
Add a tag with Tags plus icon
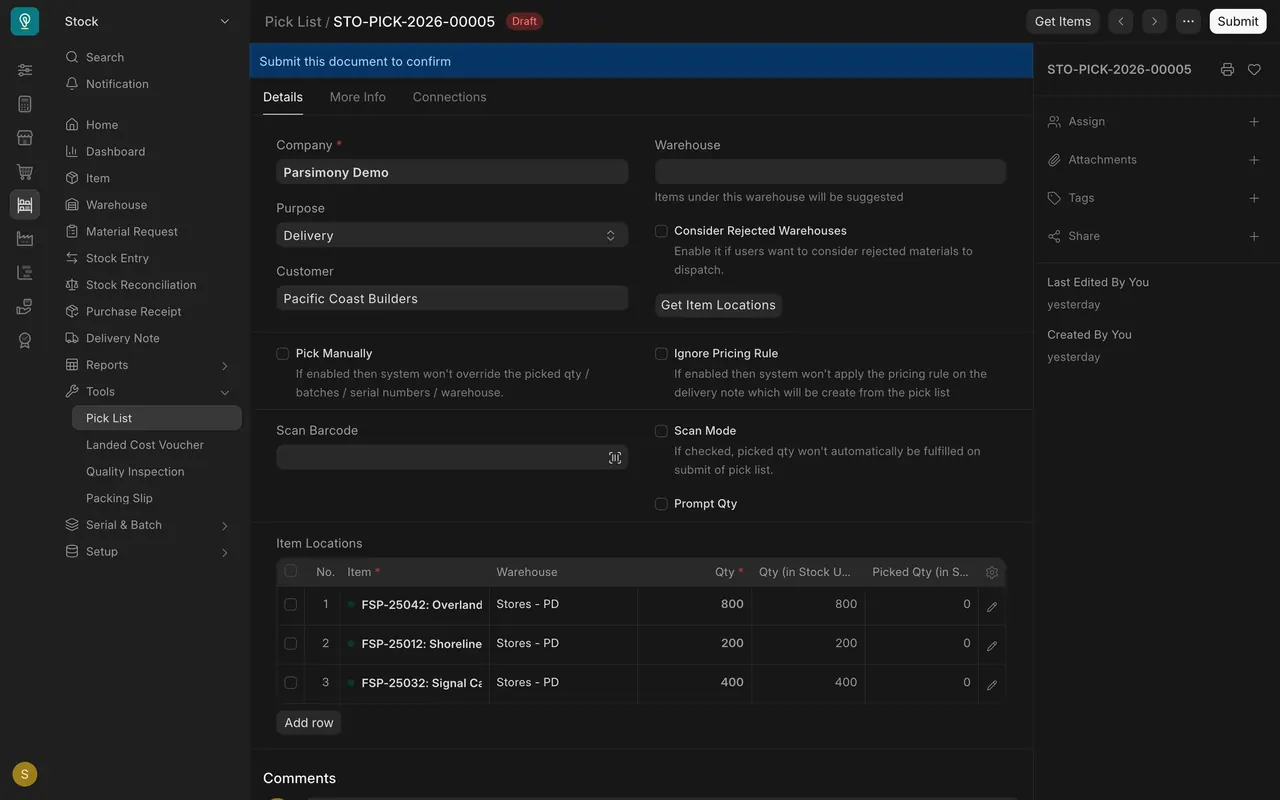click(x=1254, y=198)
